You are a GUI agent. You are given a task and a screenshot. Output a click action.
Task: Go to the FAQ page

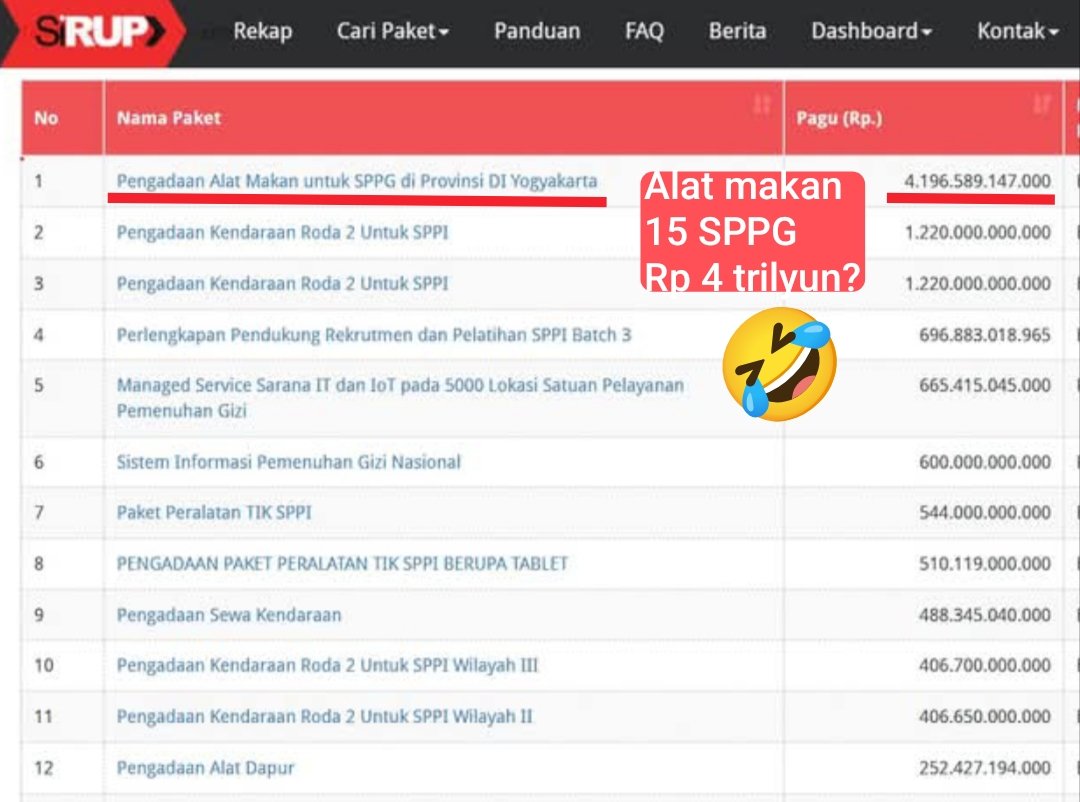pos(644,31)
